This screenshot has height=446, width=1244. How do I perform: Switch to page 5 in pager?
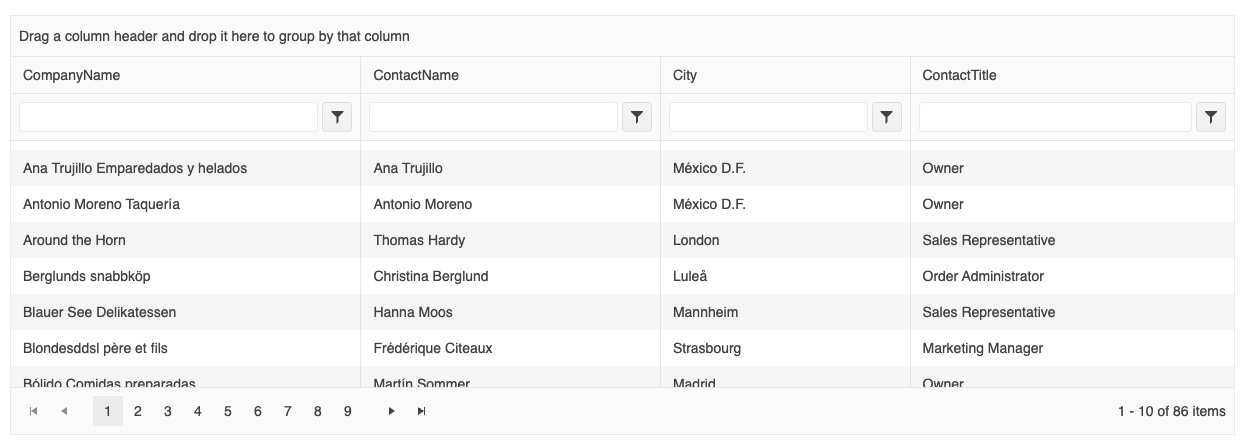coord(228,411)
